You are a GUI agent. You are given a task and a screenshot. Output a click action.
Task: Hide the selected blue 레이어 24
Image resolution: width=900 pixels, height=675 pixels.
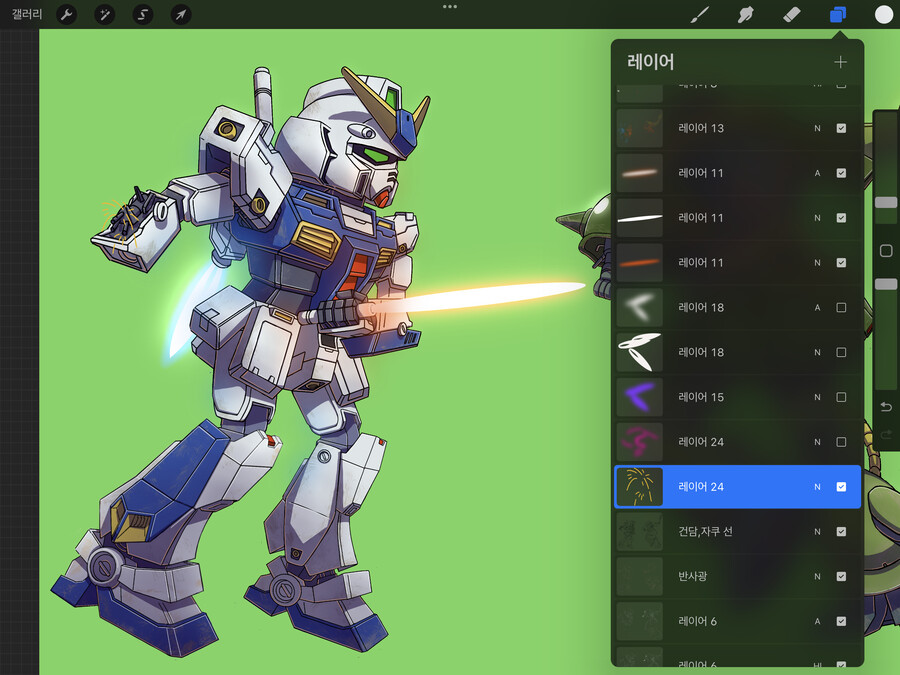841,486
